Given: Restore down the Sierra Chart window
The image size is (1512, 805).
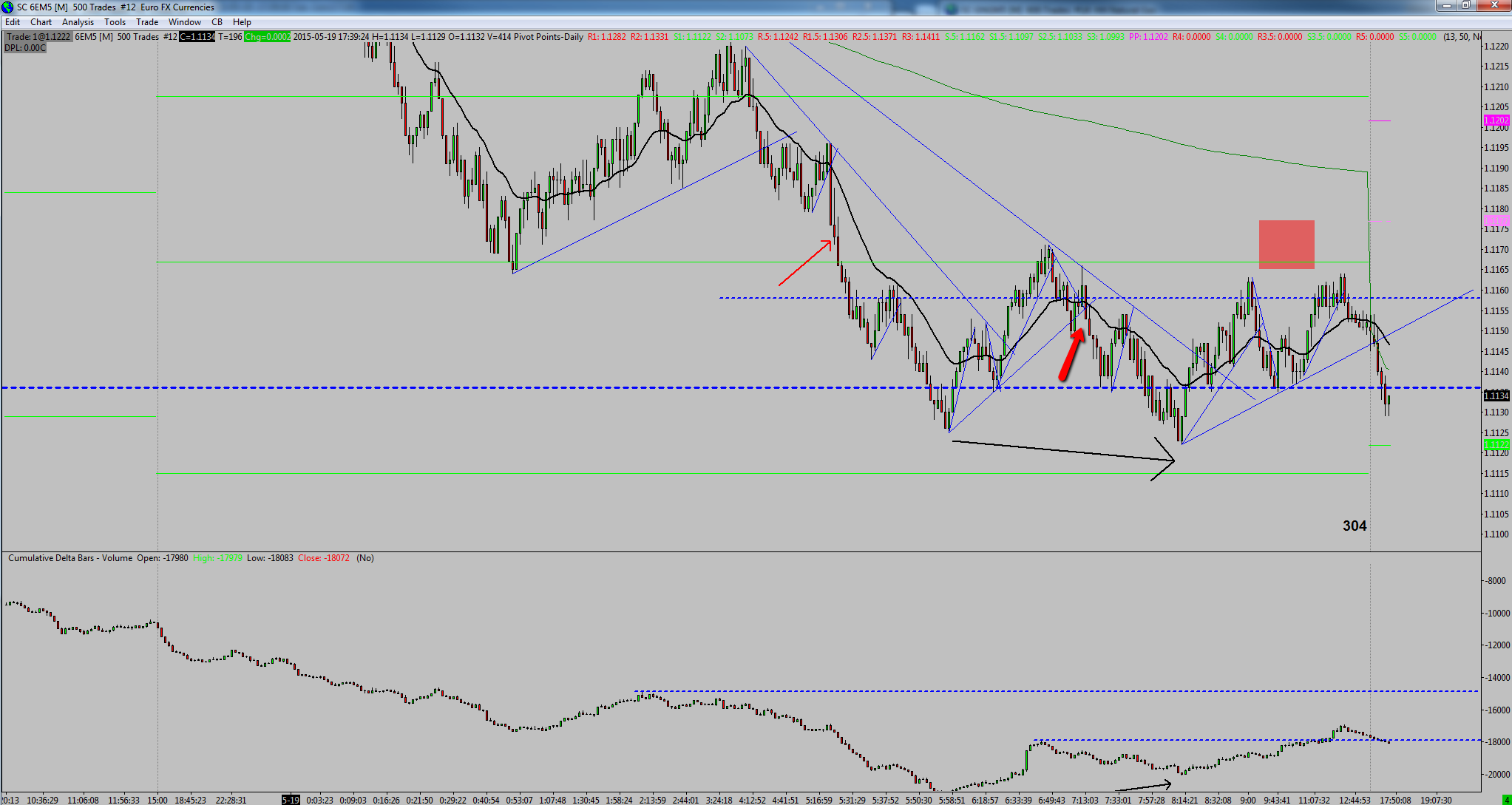Looking at the screenshot, I should pyautogui.click(x=1465, y=6).
